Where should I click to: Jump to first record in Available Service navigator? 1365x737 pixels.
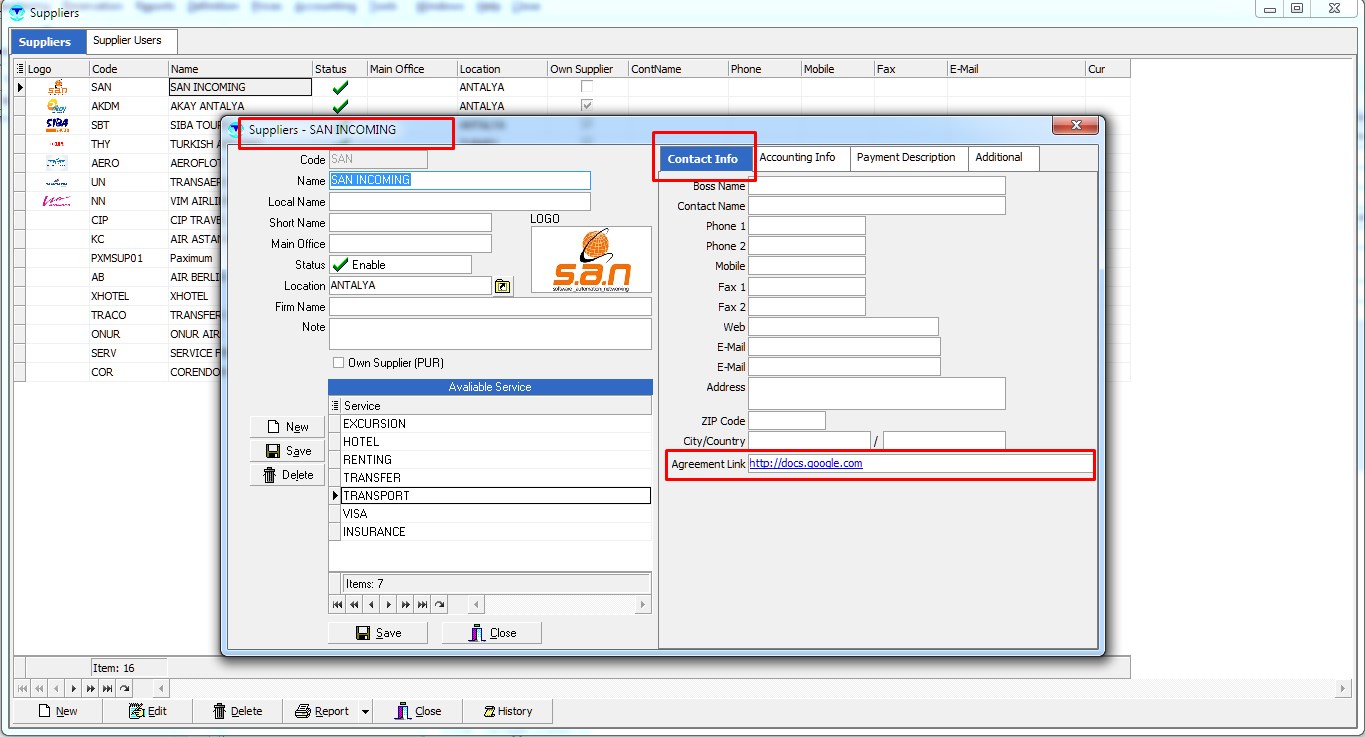click(x=337, y=605)
